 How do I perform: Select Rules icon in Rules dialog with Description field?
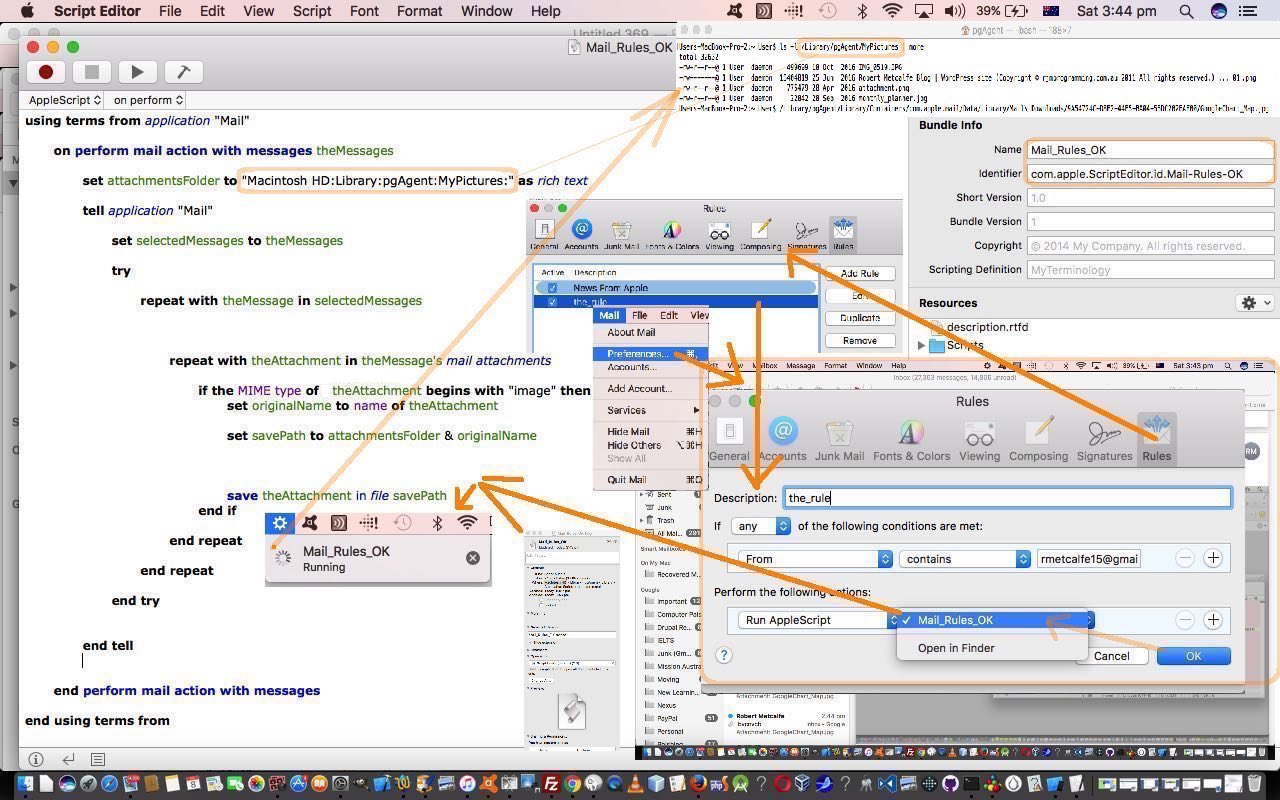(1156, 439)
